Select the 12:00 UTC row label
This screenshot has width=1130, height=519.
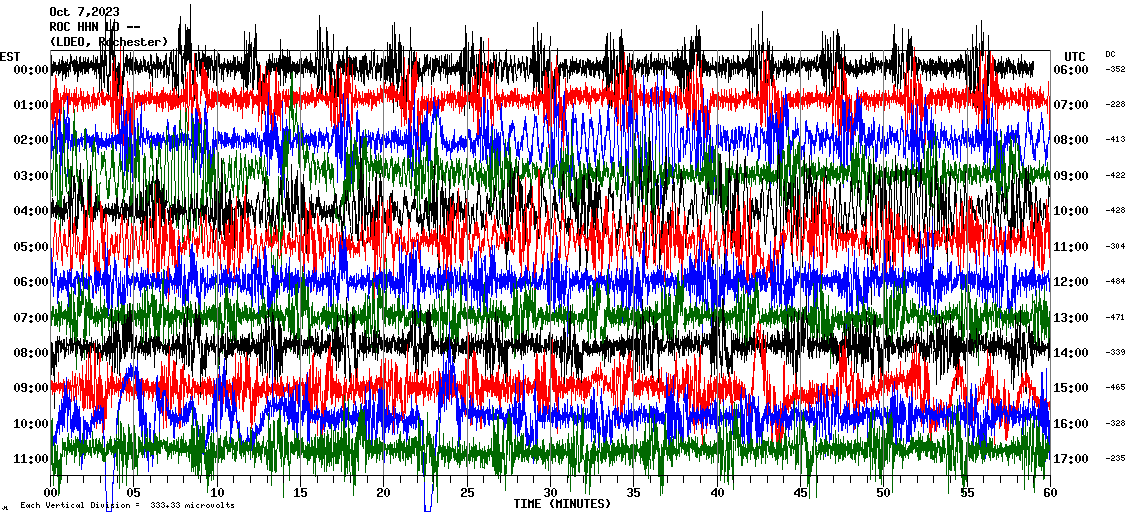pos(1071,282)
